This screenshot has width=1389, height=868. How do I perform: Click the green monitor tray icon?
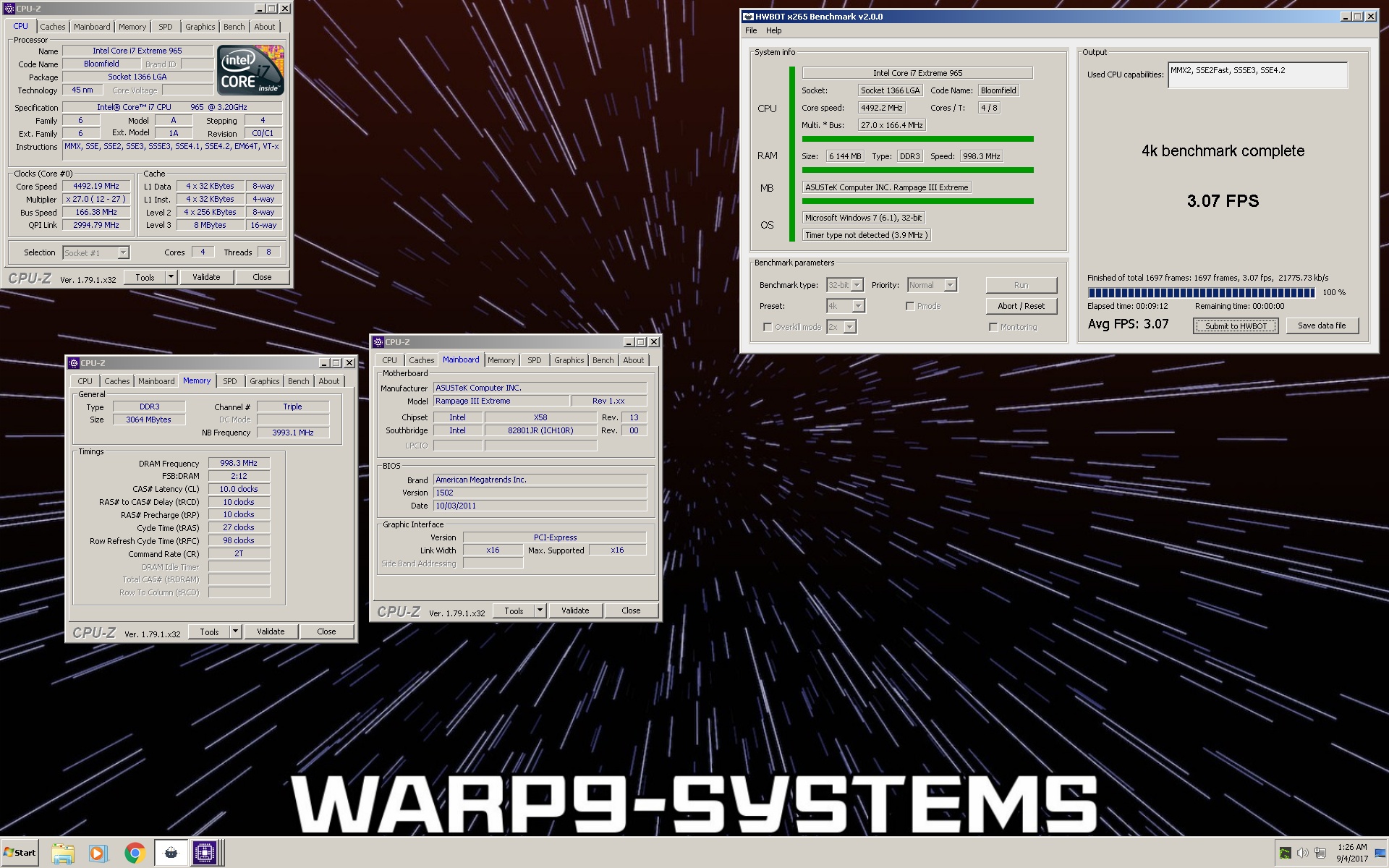1285,853
